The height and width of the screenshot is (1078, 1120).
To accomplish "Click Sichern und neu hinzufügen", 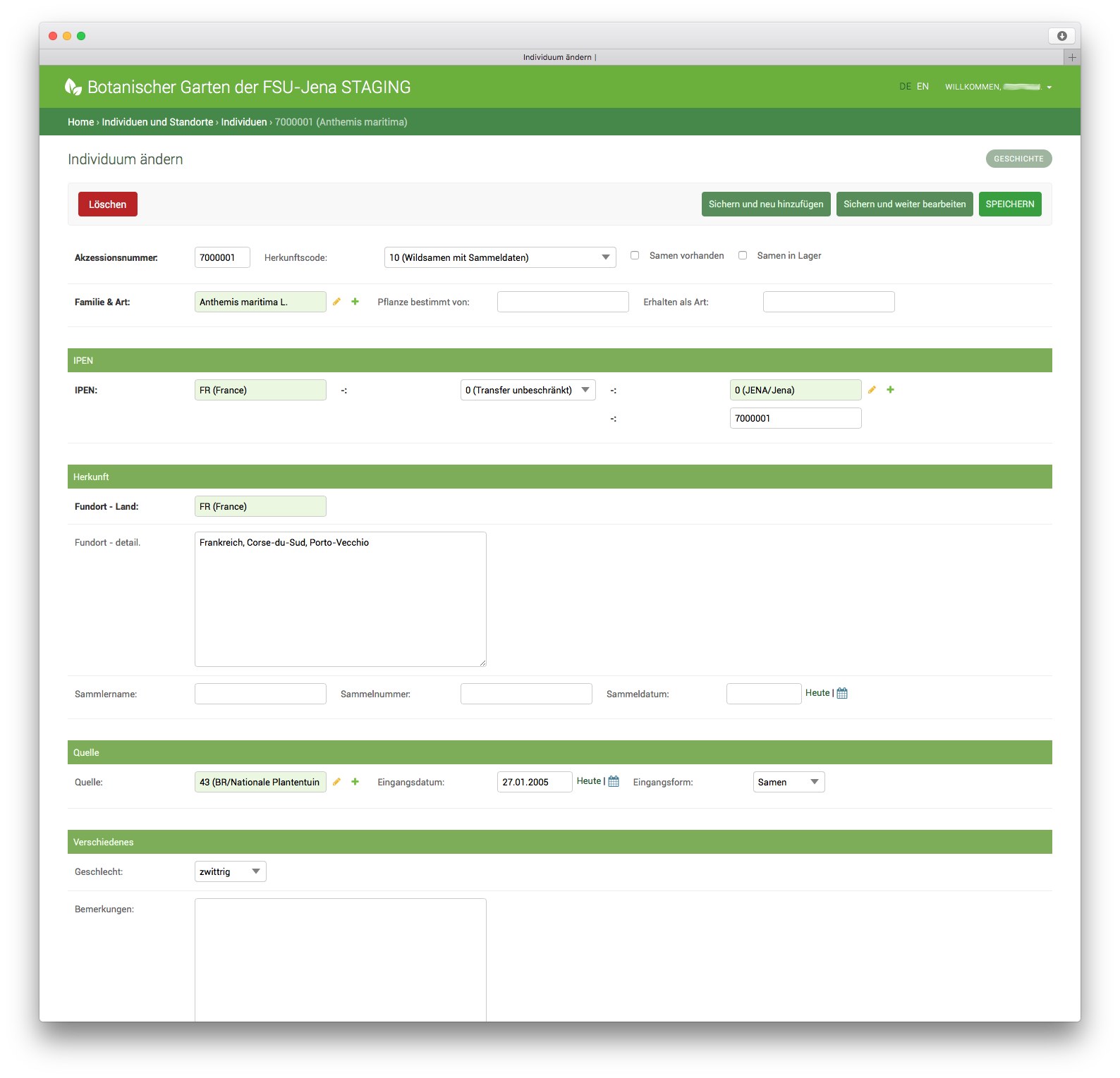I will [766, 204].
